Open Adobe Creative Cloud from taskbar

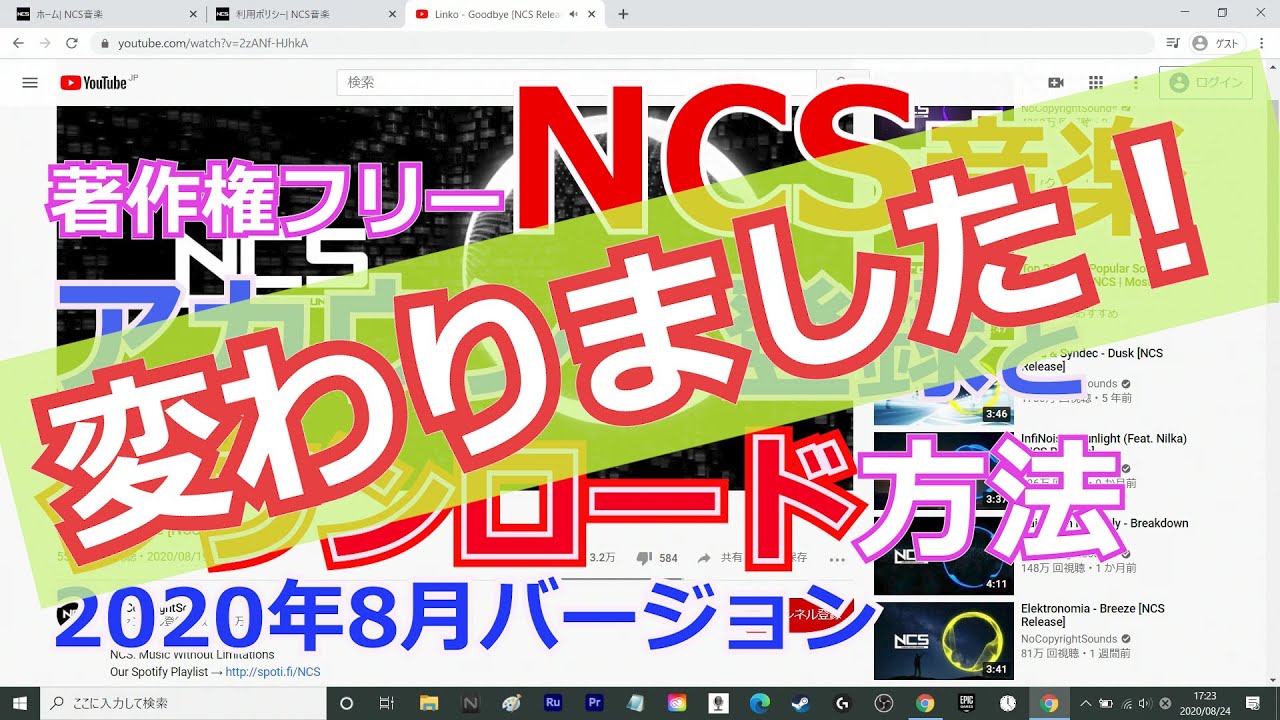(677, 703)
